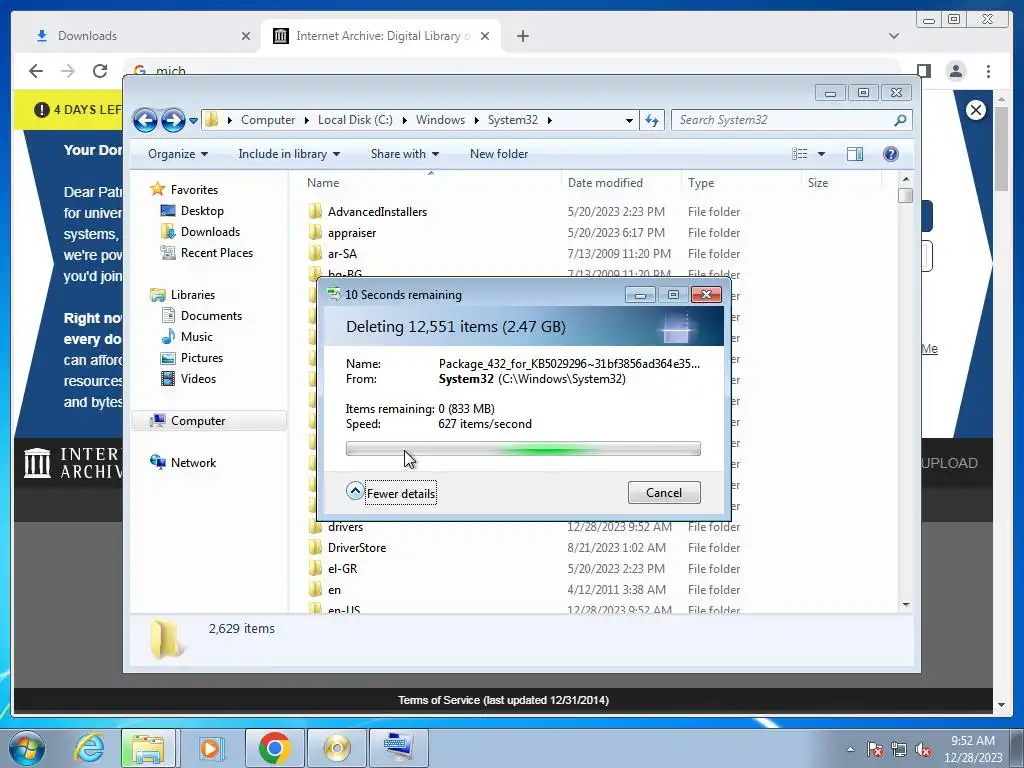Open Recent Places in Favorites
This screenshot has height=768, width=1024.
pos(216,253)
